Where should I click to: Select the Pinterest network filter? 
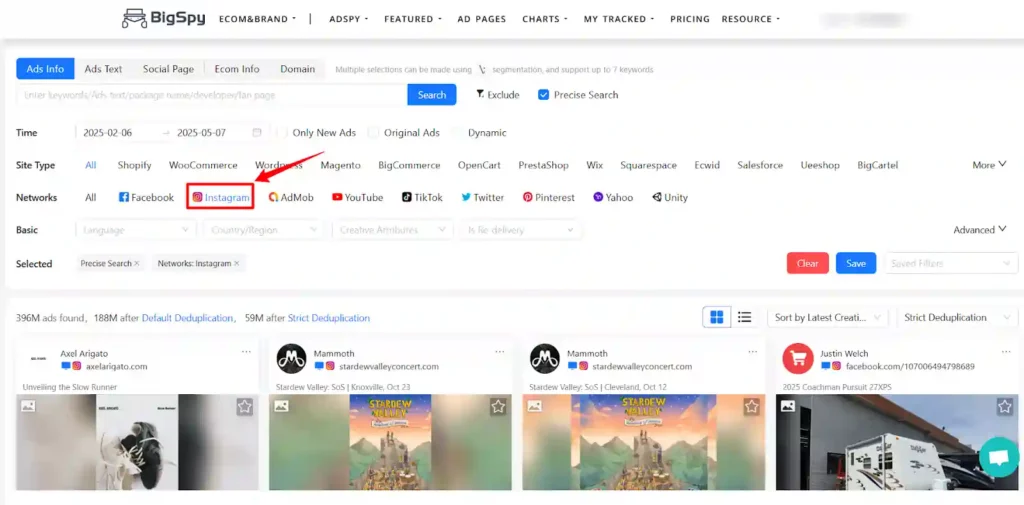(549, 197)
